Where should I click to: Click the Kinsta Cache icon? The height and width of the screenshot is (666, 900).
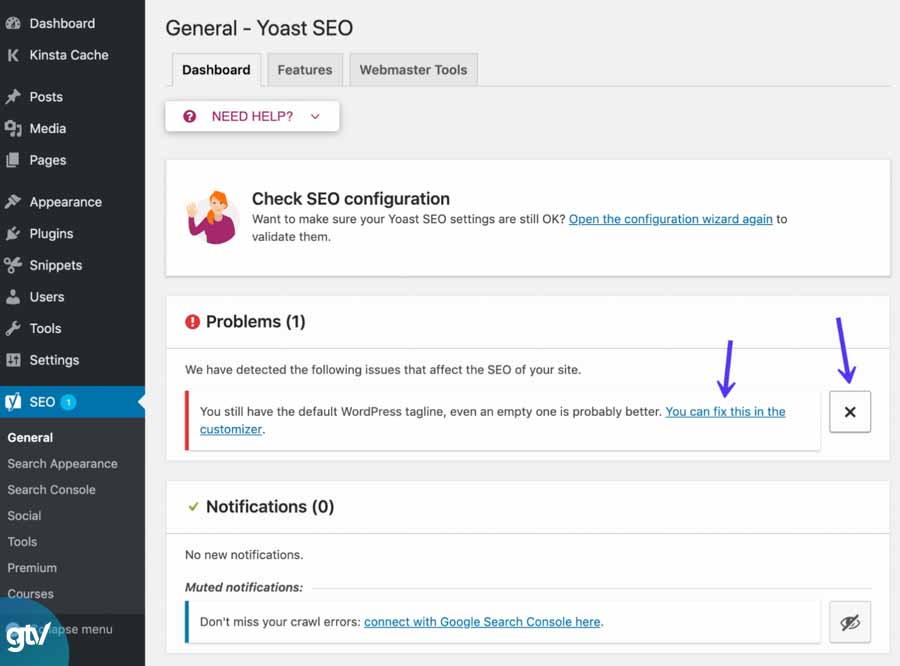[14, 55]
